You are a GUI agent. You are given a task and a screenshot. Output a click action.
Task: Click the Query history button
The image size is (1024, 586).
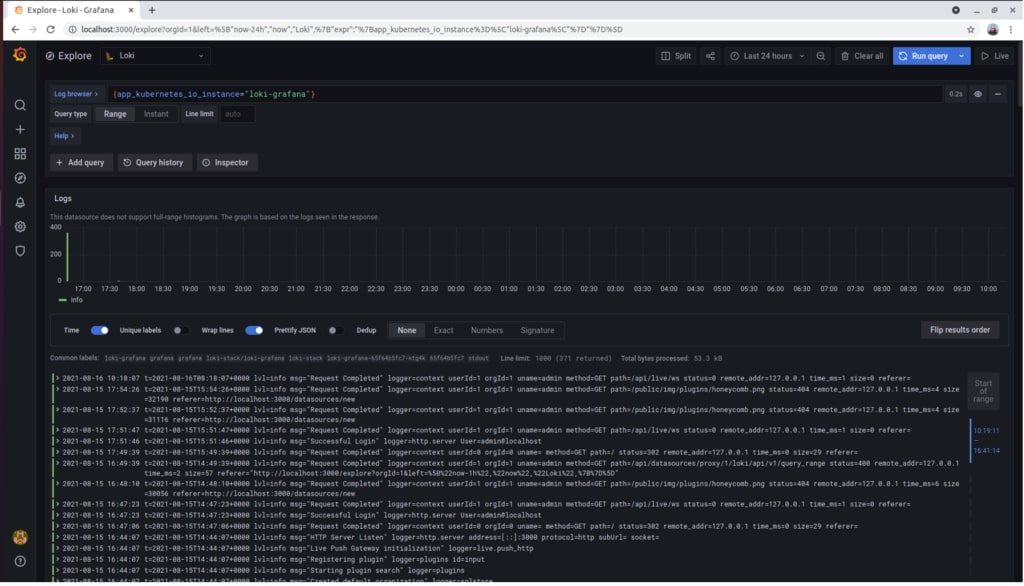point(154,162)
